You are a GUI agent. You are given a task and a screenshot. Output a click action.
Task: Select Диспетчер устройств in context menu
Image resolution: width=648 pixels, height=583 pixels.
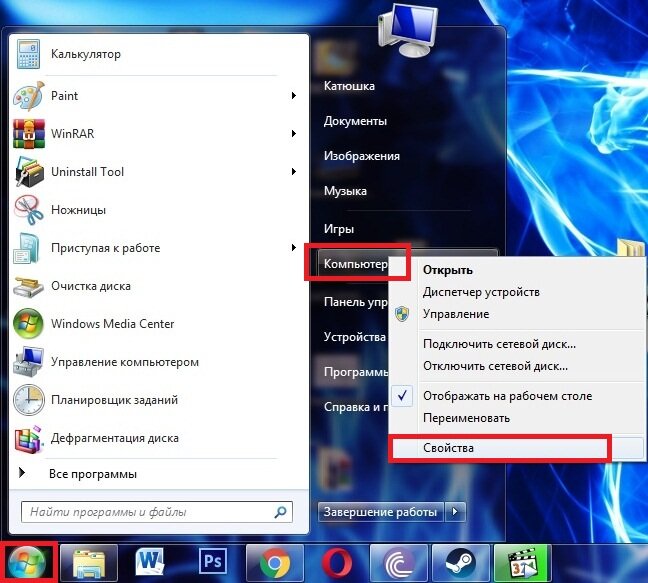481,292
